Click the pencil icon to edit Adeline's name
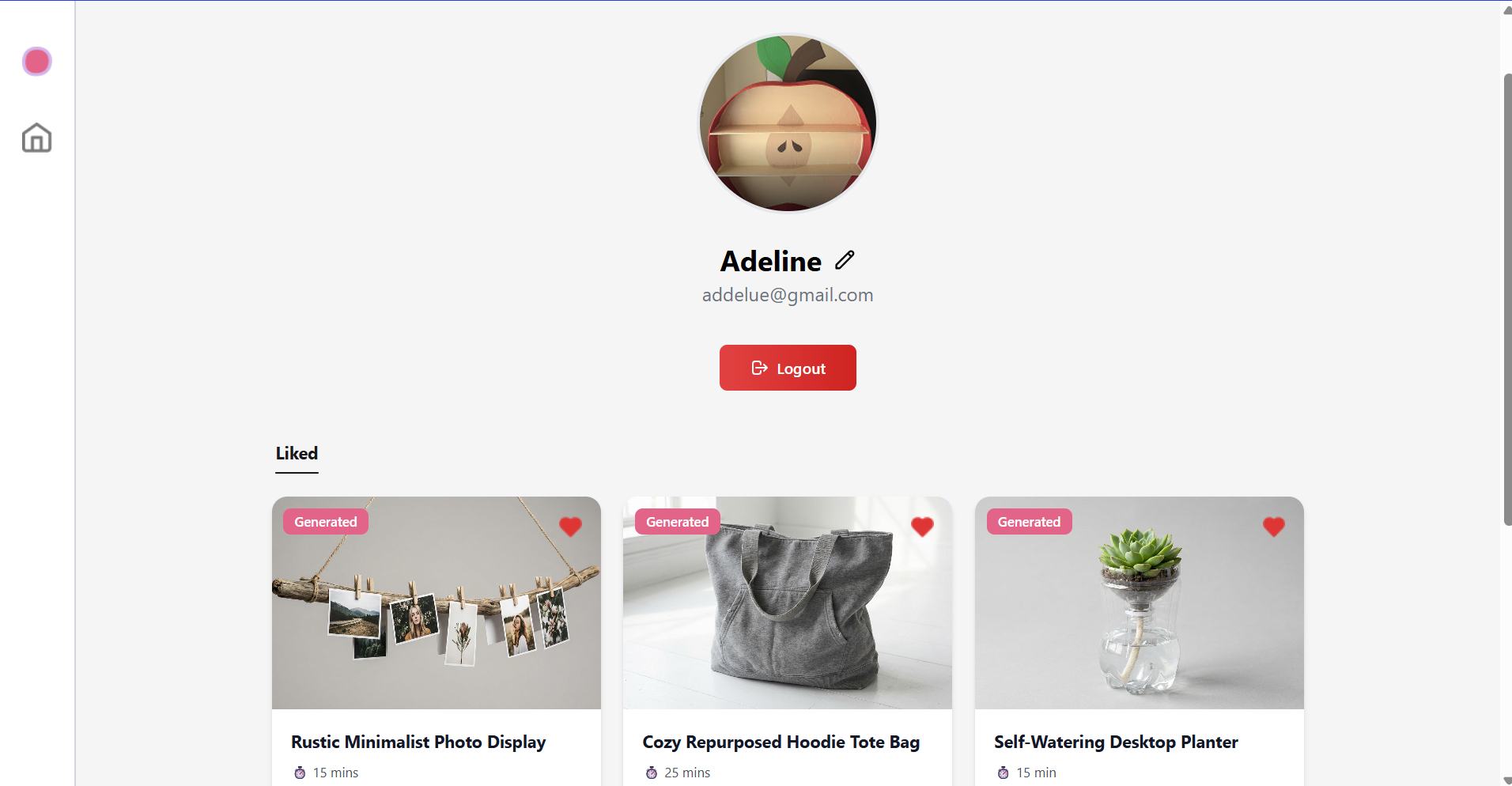The width and height of the screenshot is (1512, 786). (845, 260)
